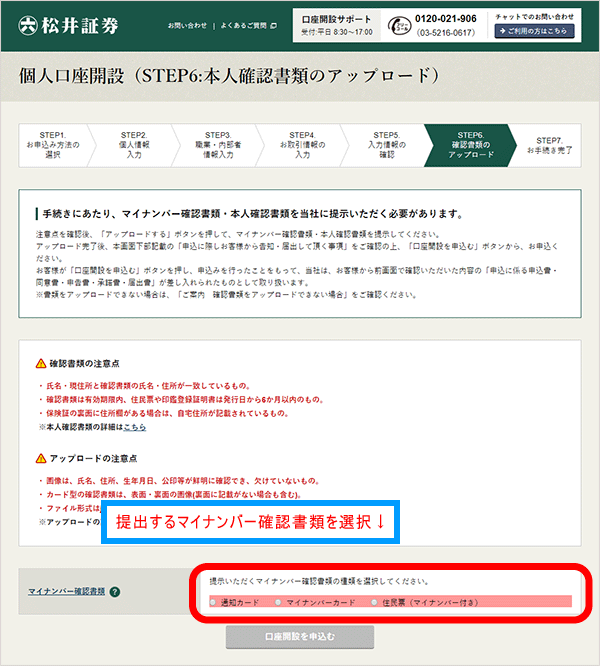Select STEP3 職業・内部者情報入力 step
Viewport: 600px width, 666px height.
(x=218, y=145)
